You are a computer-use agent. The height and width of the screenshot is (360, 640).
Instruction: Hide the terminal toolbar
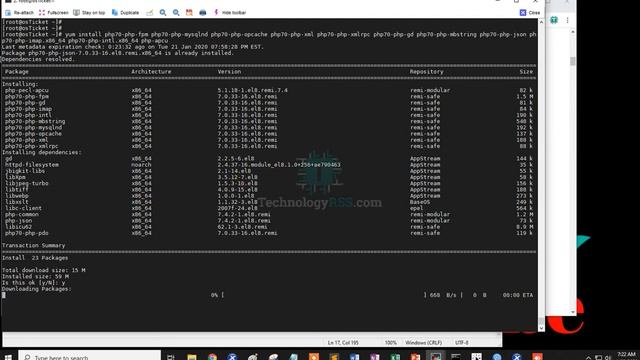pos(230,13)
